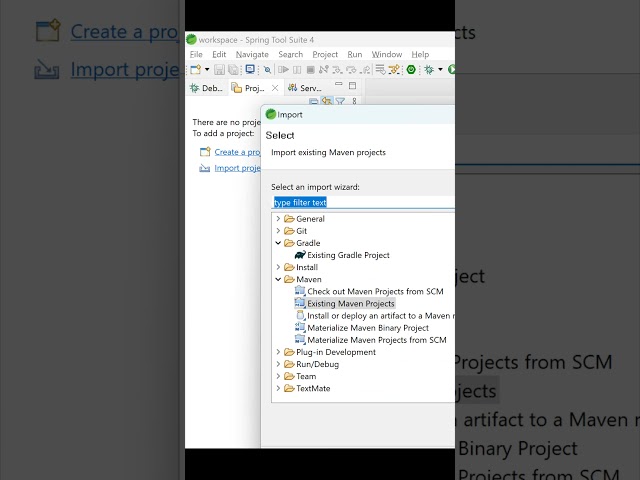640x480 pixels.
Task: Open the Navigate menu
Action: pyautogui.click(x=252, y=54)
